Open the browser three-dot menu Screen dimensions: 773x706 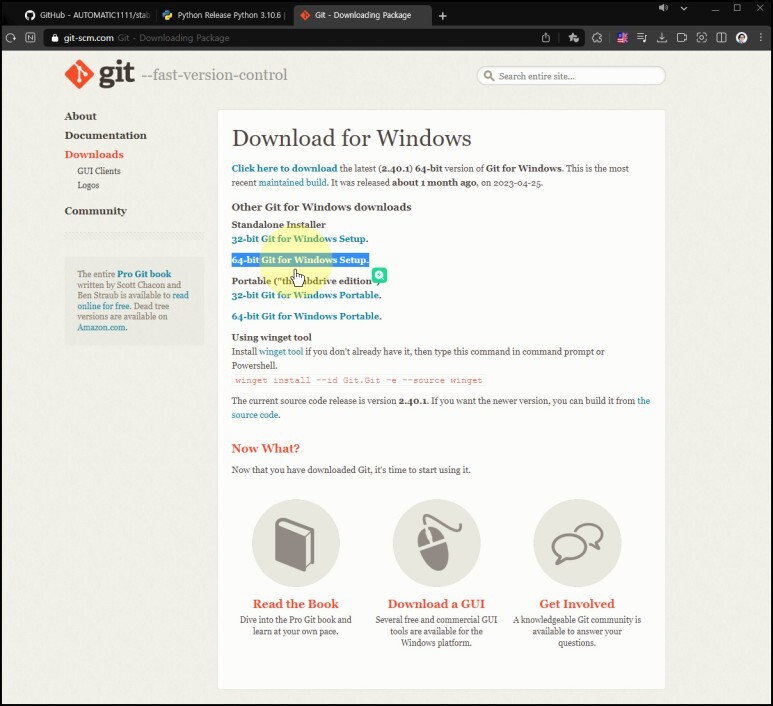coord(761,38)
